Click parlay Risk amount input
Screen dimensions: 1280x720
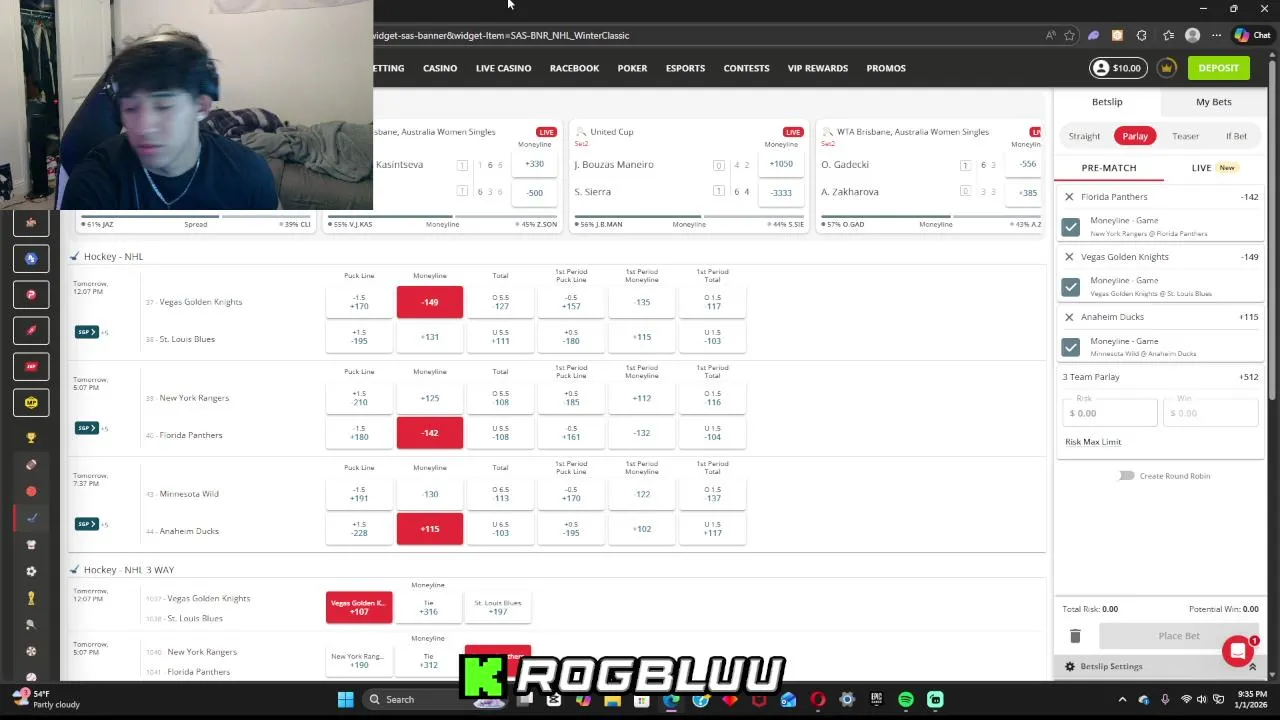pyautogui.click(x=1110, y=411)
